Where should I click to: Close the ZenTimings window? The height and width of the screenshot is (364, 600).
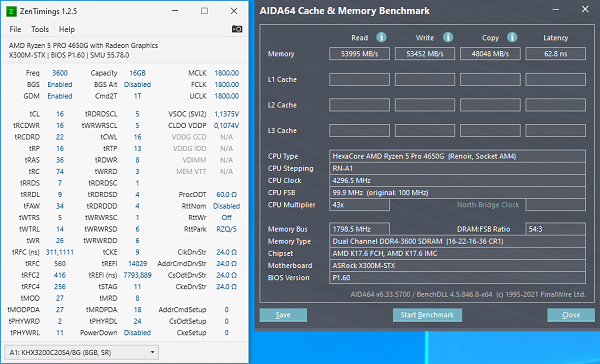click(x=234, y=11)
